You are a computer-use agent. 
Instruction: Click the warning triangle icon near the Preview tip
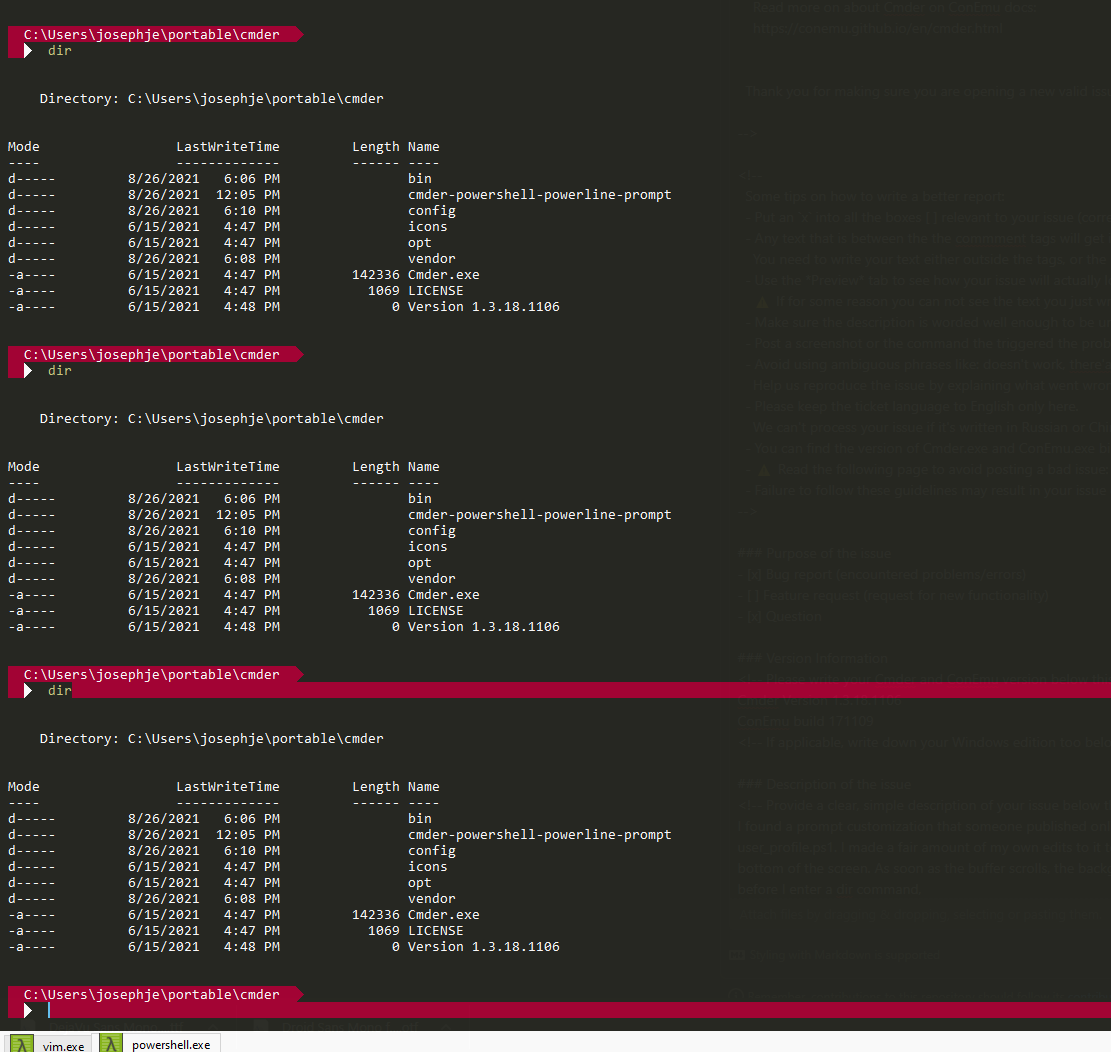pos(762,301)
